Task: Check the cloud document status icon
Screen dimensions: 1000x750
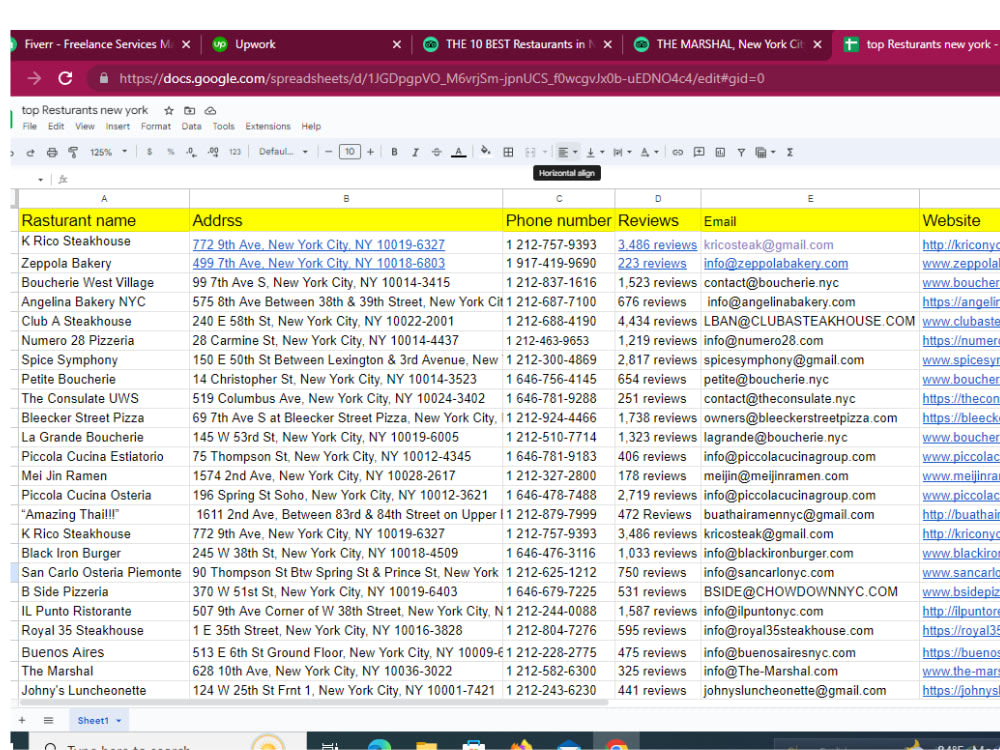Action: (x=210, y=110)
